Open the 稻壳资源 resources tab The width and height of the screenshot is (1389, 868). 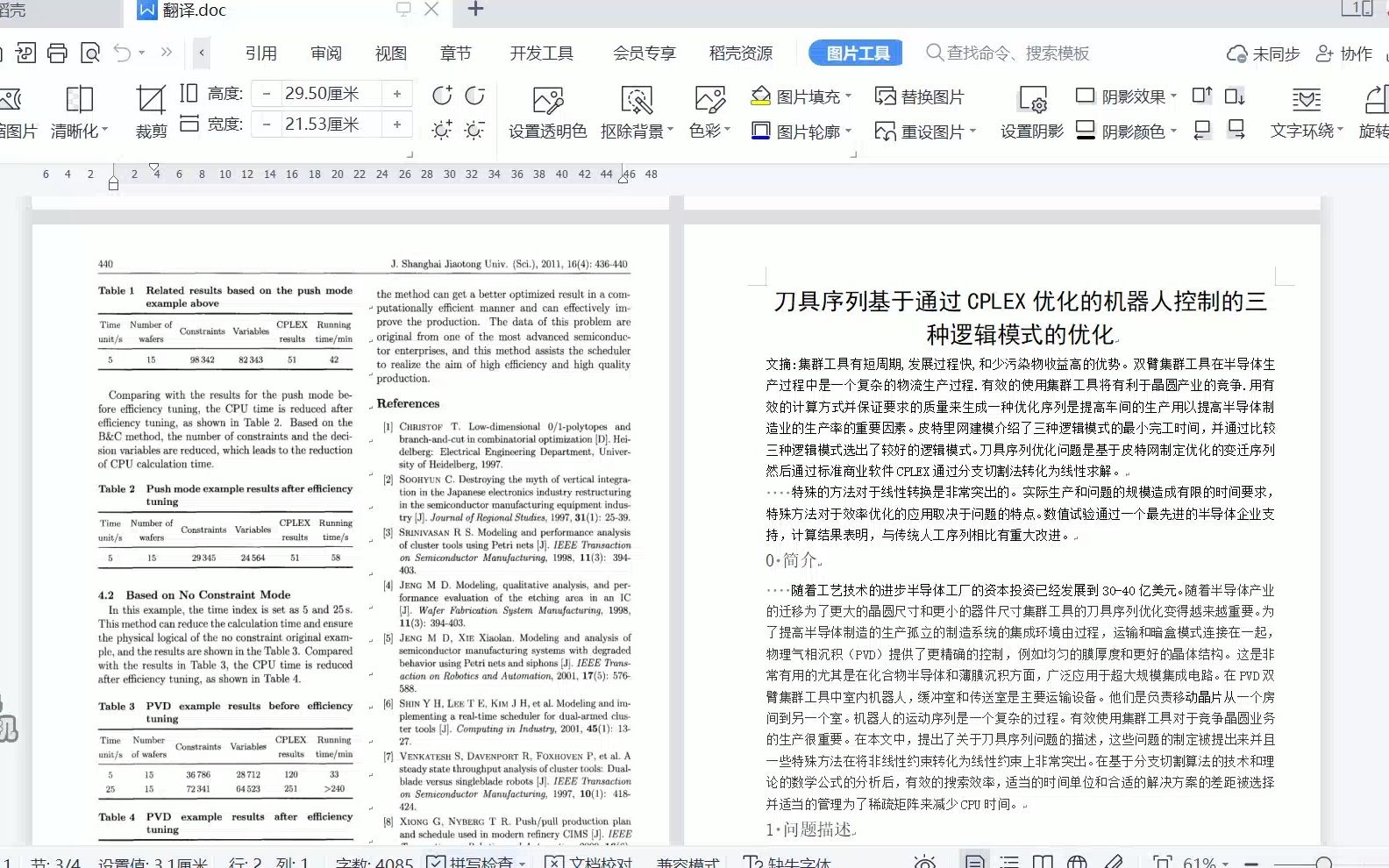[741, 53]
